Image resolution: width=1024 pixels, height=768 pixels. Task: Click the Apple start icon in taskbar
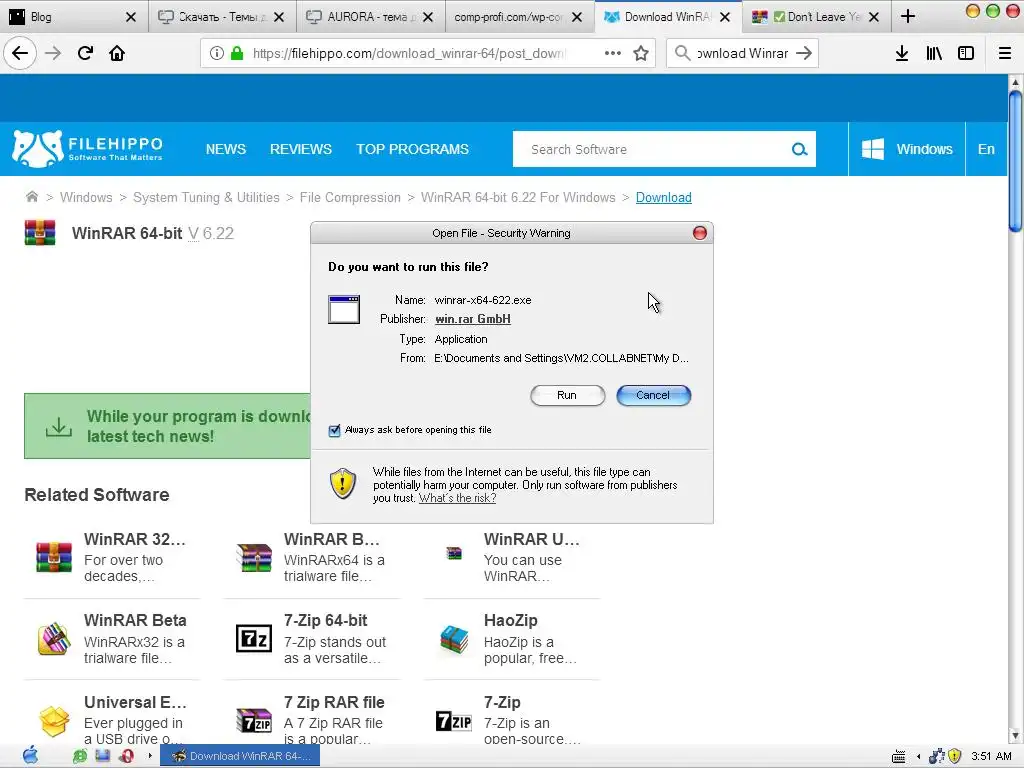30,756
